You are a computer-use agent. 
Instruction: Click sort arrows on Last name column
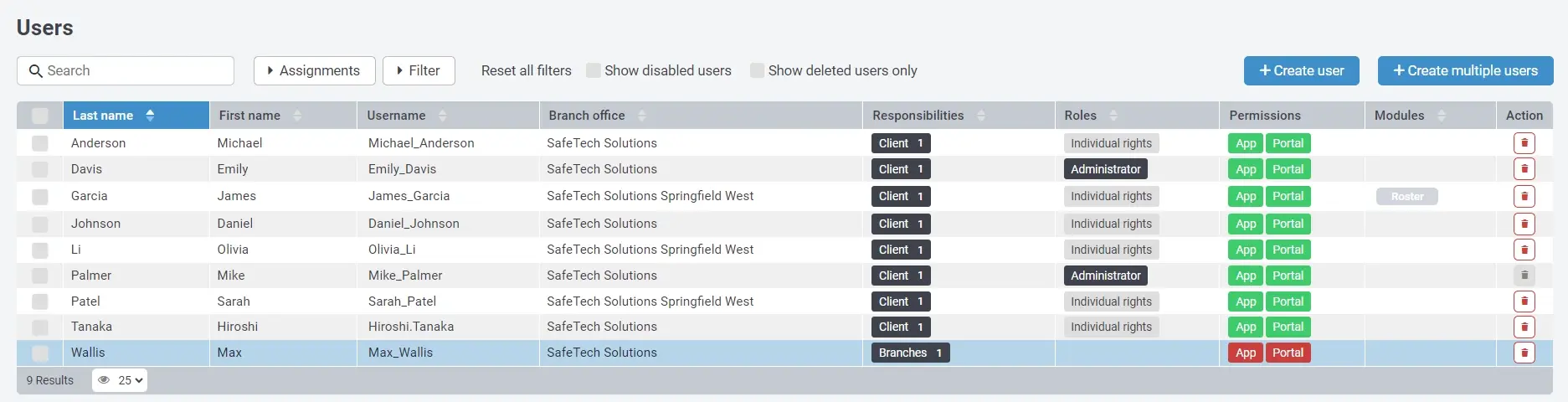150,116
